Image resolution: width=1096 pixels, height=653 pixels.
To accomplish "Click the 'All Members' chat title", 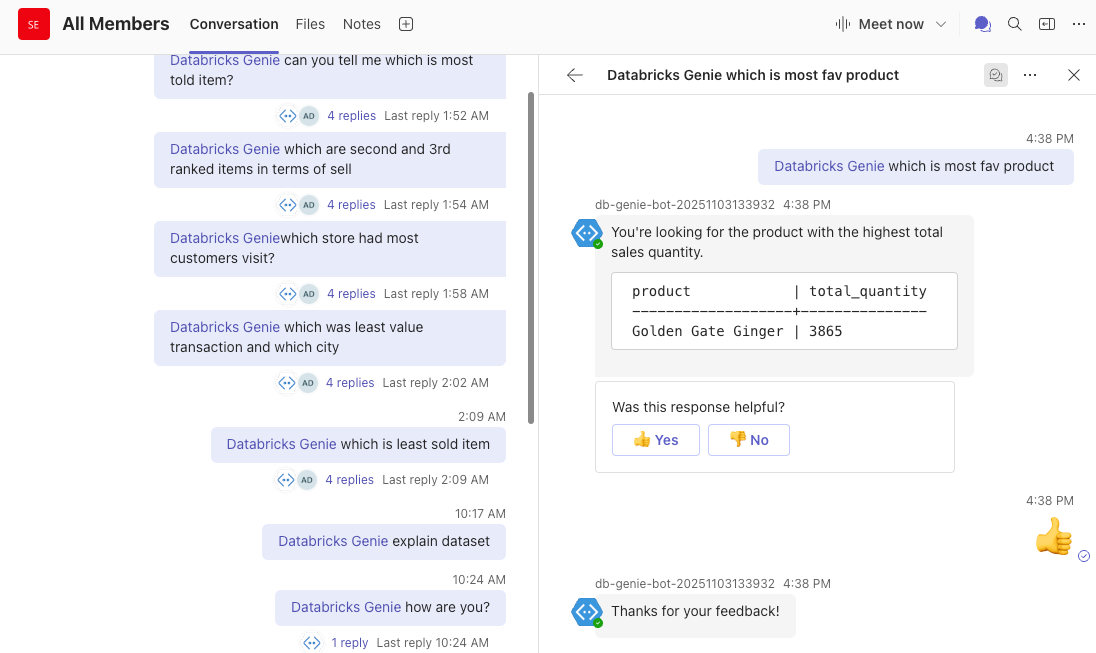I will point(116,24).
